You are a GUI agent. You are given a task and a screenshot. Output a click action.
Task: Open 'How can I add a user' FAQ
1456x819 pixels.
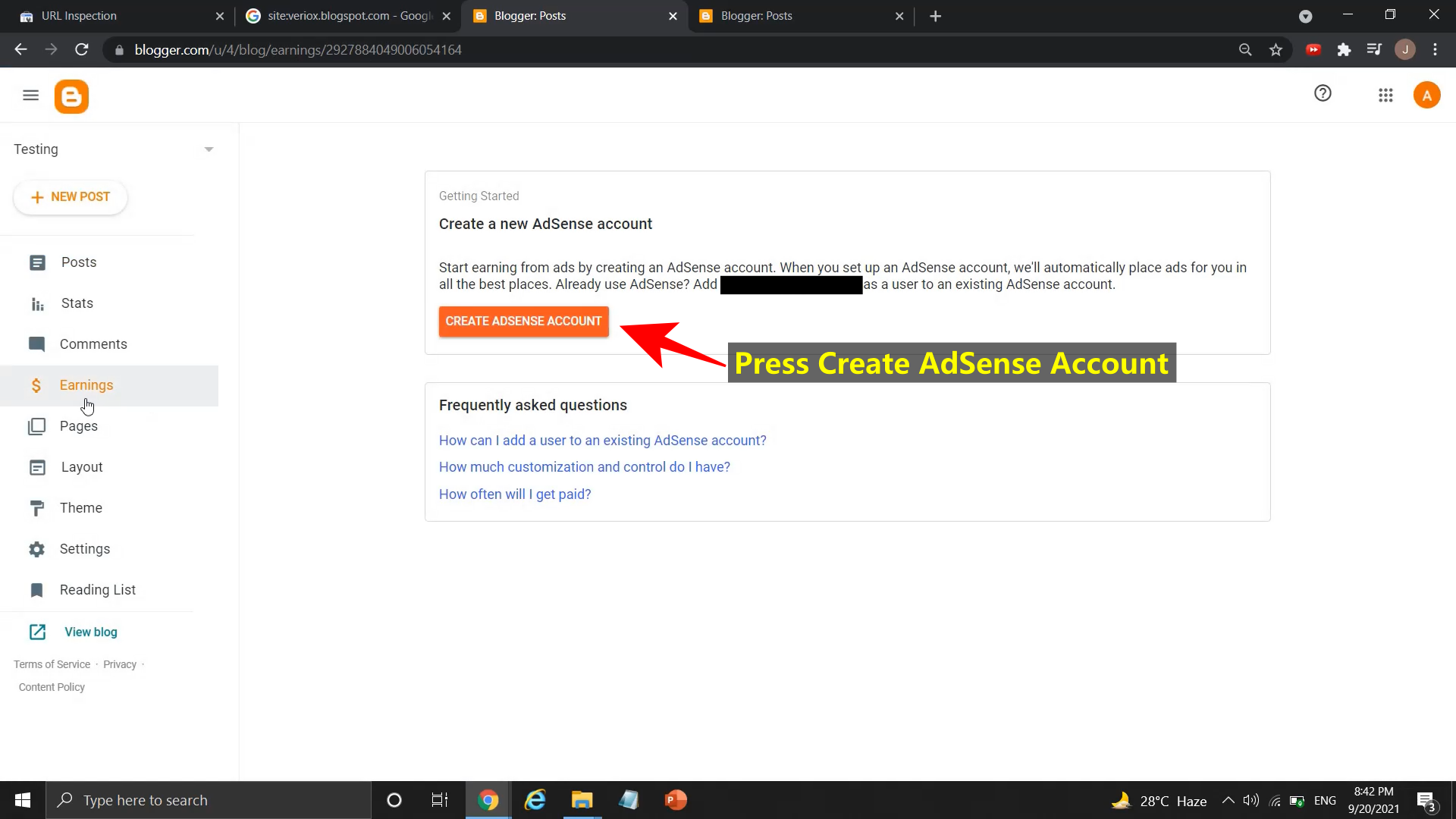(602, 441)
